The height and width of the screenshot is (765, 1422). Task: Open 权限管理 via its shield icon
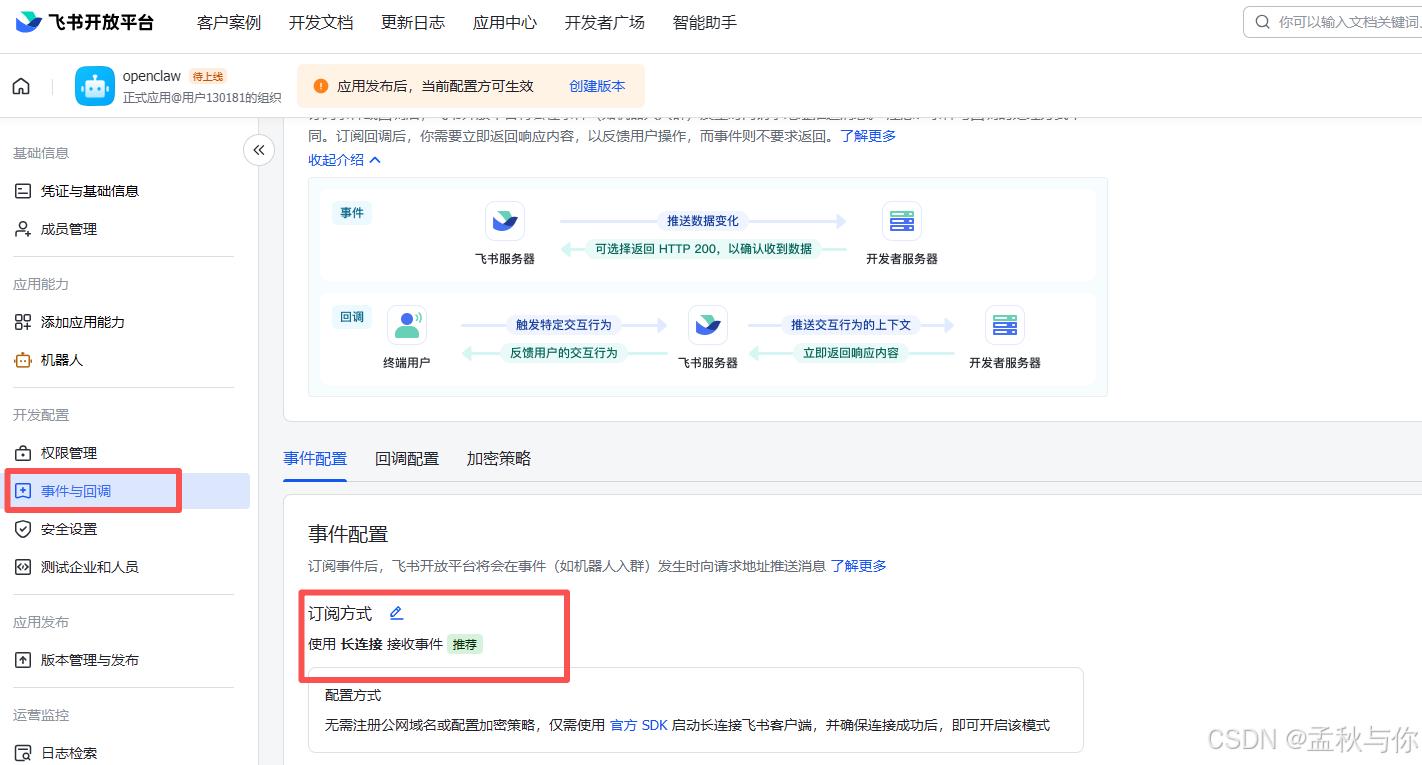coord(22,452)
